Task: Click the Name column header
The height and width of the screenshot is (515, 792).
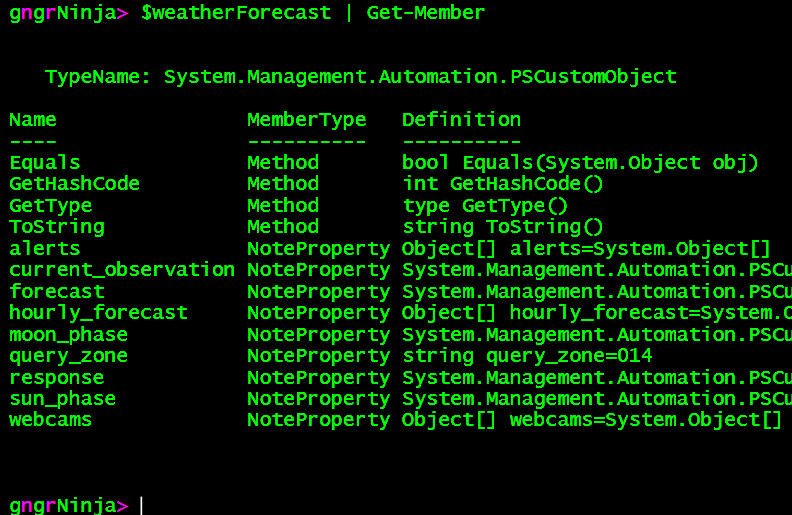Action: (33, 120)
